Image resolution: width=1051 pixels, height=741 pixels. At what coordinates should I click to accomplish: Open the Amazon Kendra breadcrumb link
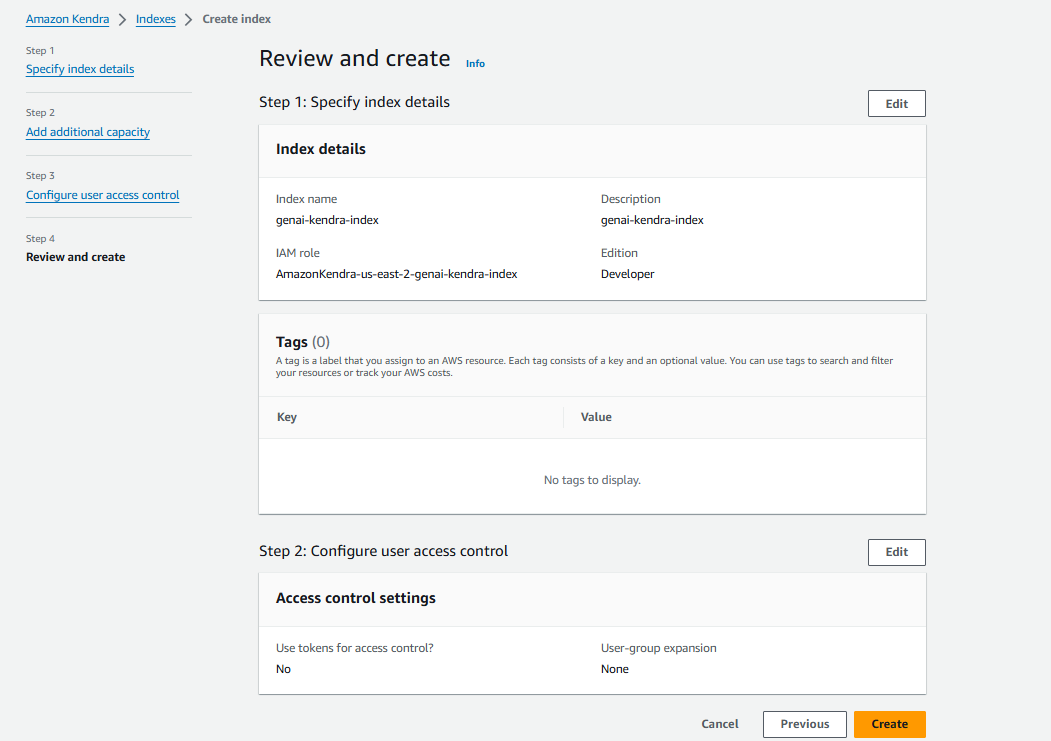(x=67, y=18)
